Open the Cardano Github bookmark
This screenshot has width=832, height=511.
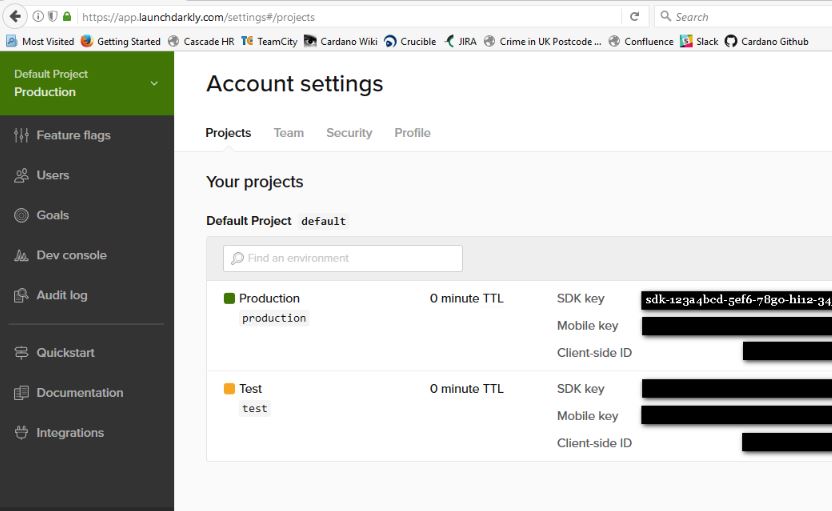pyautogui.click(x=766, y=41)
